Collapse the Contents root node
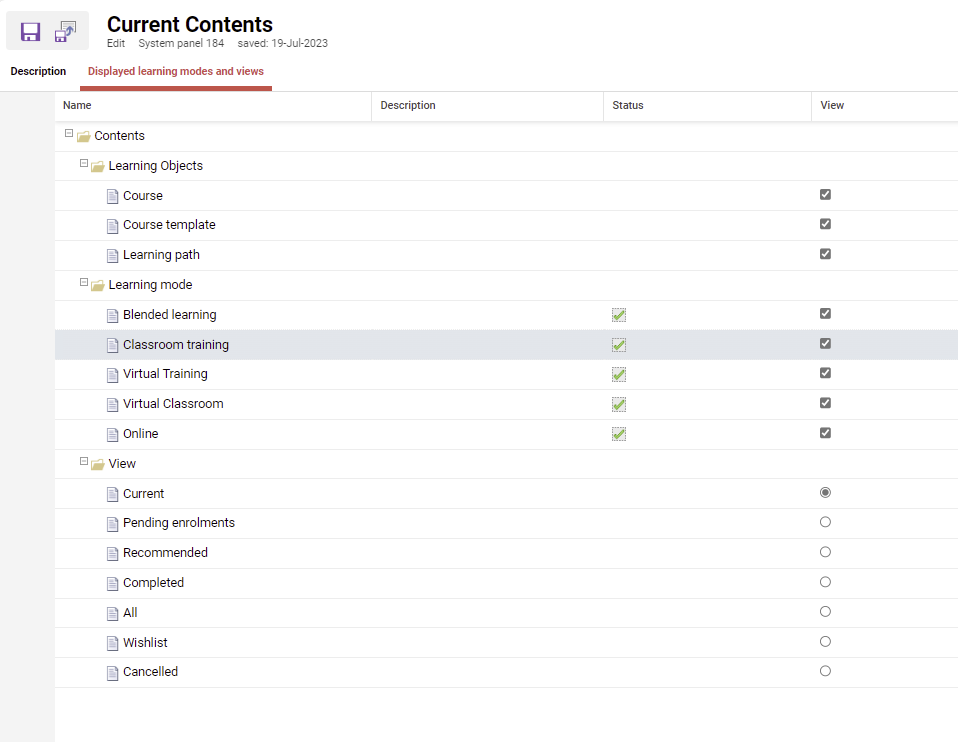958x742 pixels. click(69, 134)
